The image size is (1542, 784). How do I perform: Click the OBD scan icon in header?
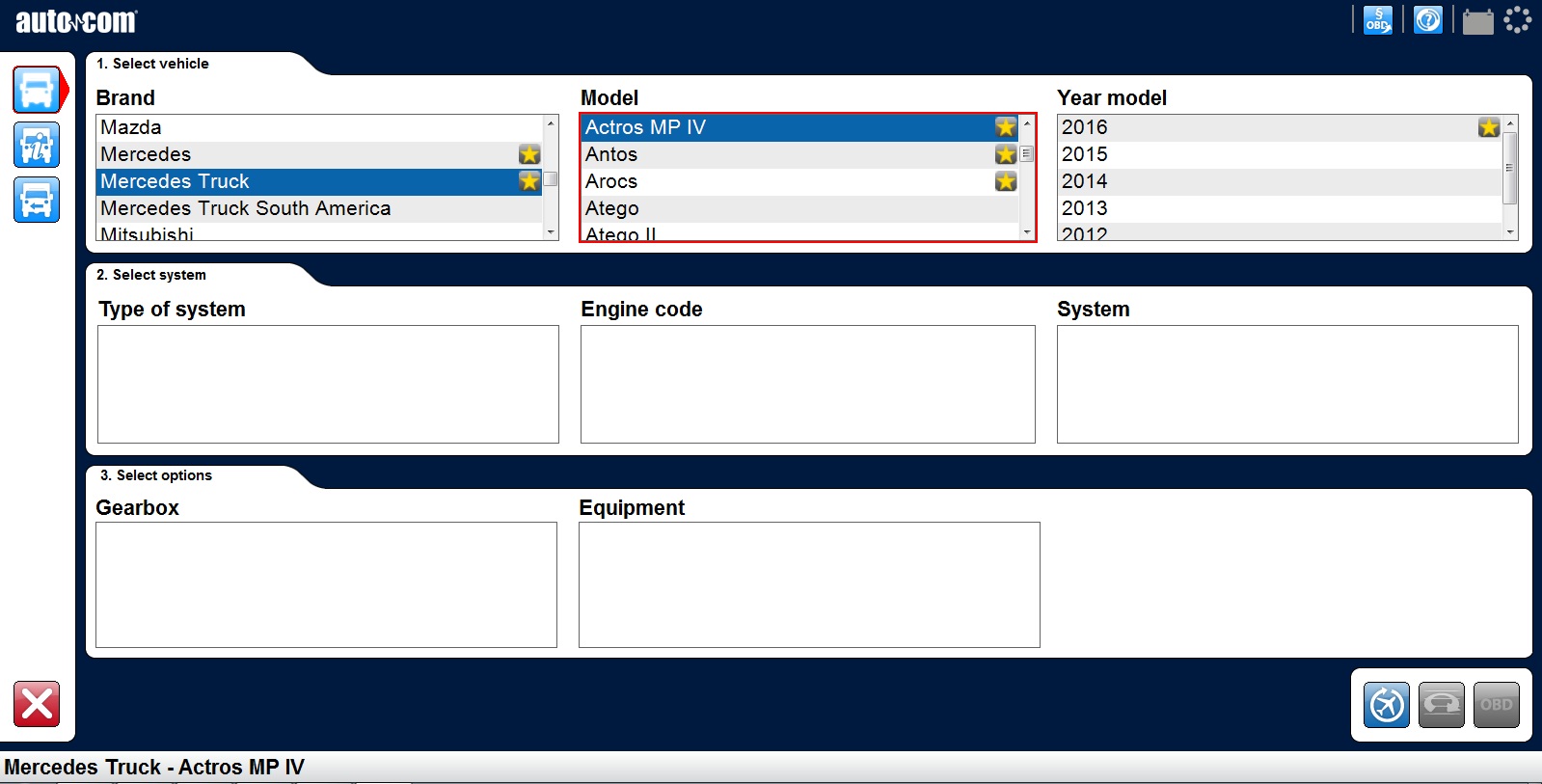pyautogui.click(x=1377, y=20)
